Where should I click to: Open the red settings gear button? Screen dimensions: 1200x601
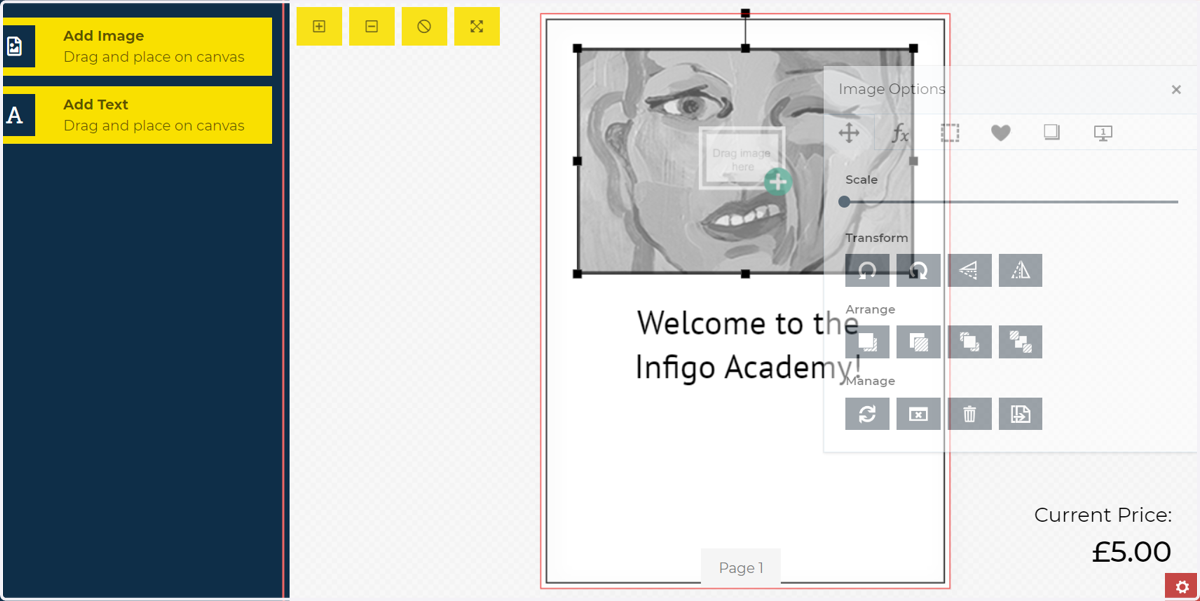1182,587
